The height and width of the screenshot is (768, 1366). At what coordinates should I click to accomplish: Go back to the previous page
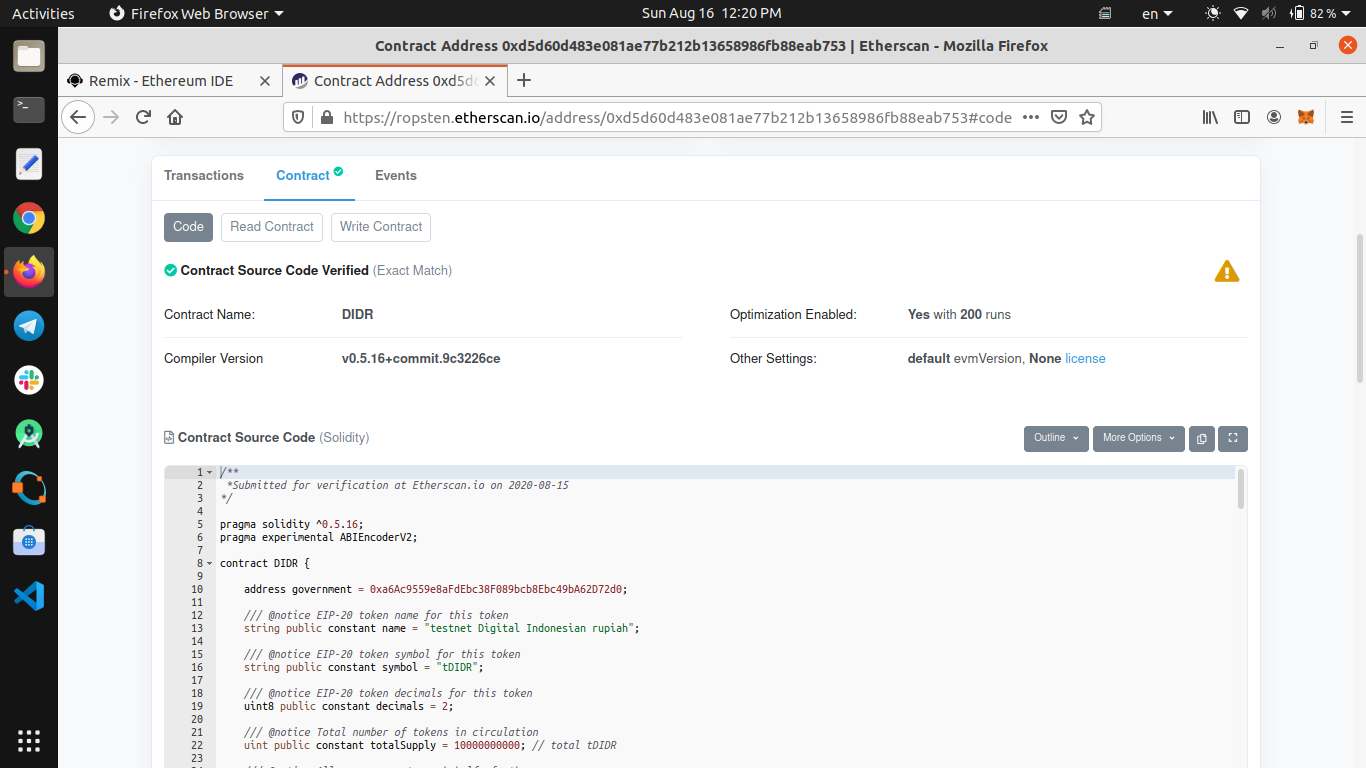pyautogui.click(x=78, y=117)
